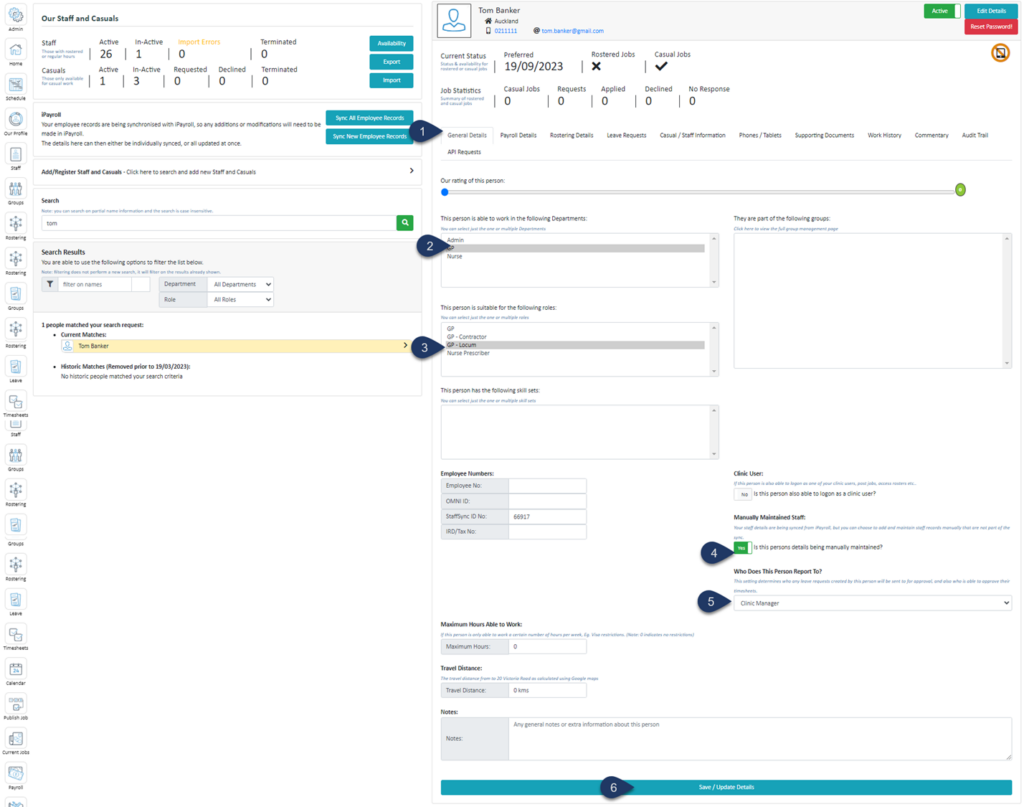Screen dimensions: 1024x807
Task: Click the tick under Casual Jobs
Action: [661, 66]
